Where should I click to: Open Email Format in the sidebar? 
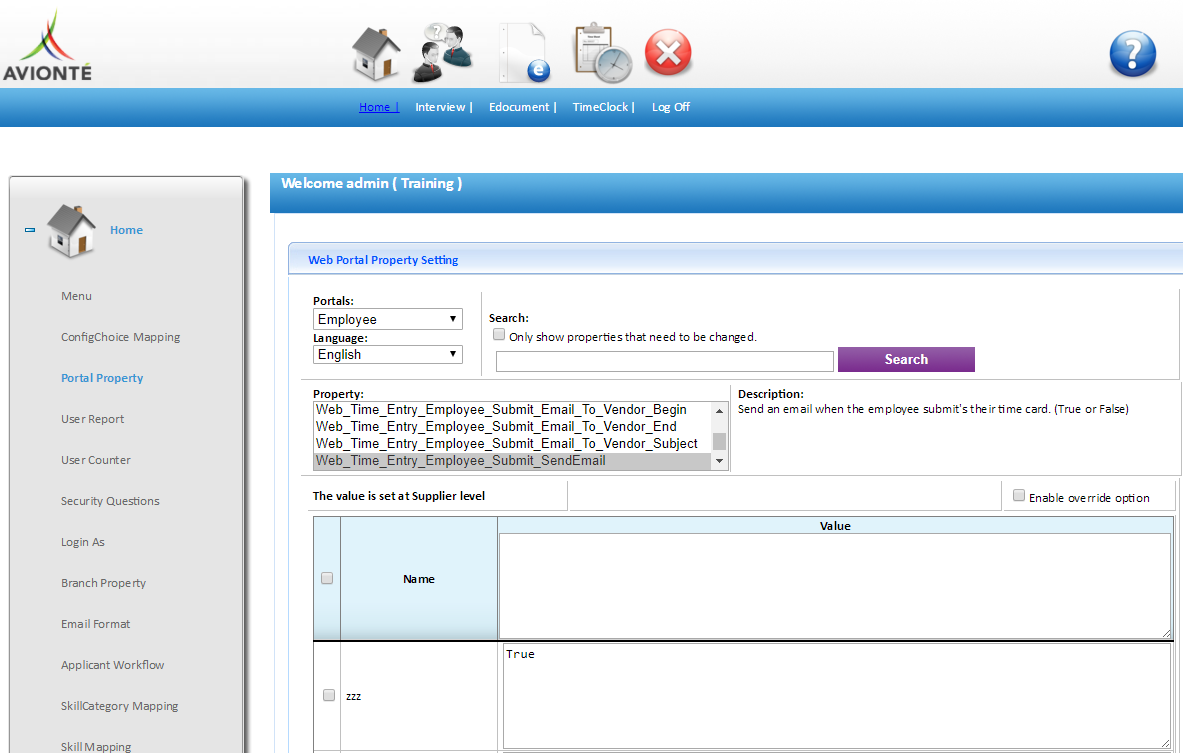point(95,624)
